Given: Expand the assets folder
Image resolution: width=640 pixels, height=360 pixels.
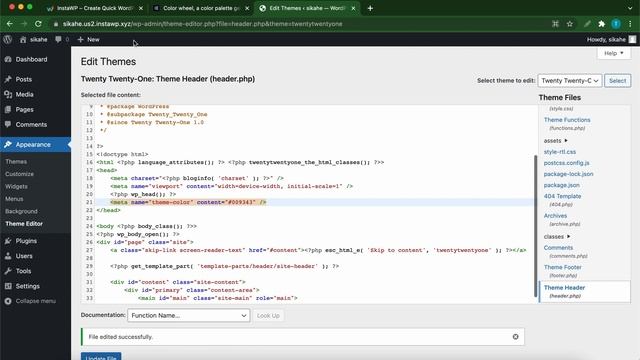Looking at the screenshot, I should 556,141.
